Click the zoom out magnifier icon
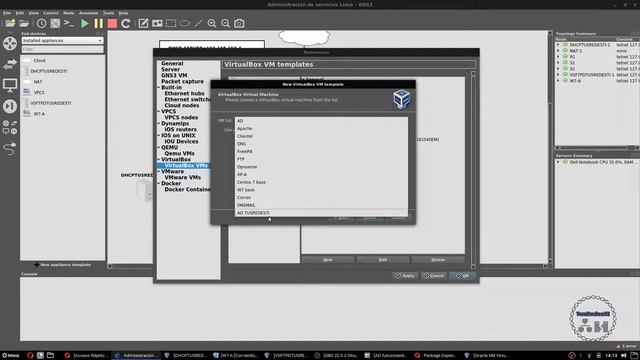640x360 pixels. point(225,23)
